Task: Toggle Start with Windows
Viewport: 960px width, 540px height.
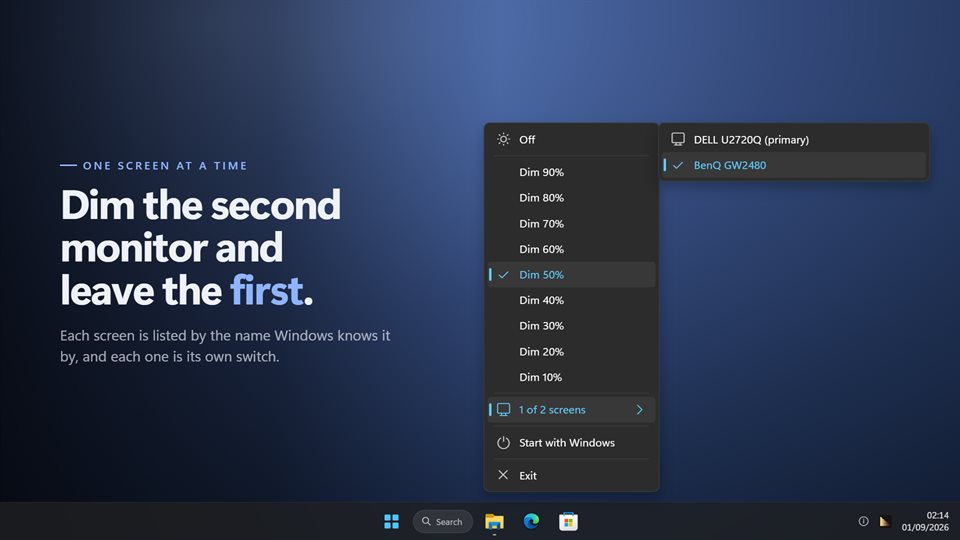Action: (x=571, y=443)
